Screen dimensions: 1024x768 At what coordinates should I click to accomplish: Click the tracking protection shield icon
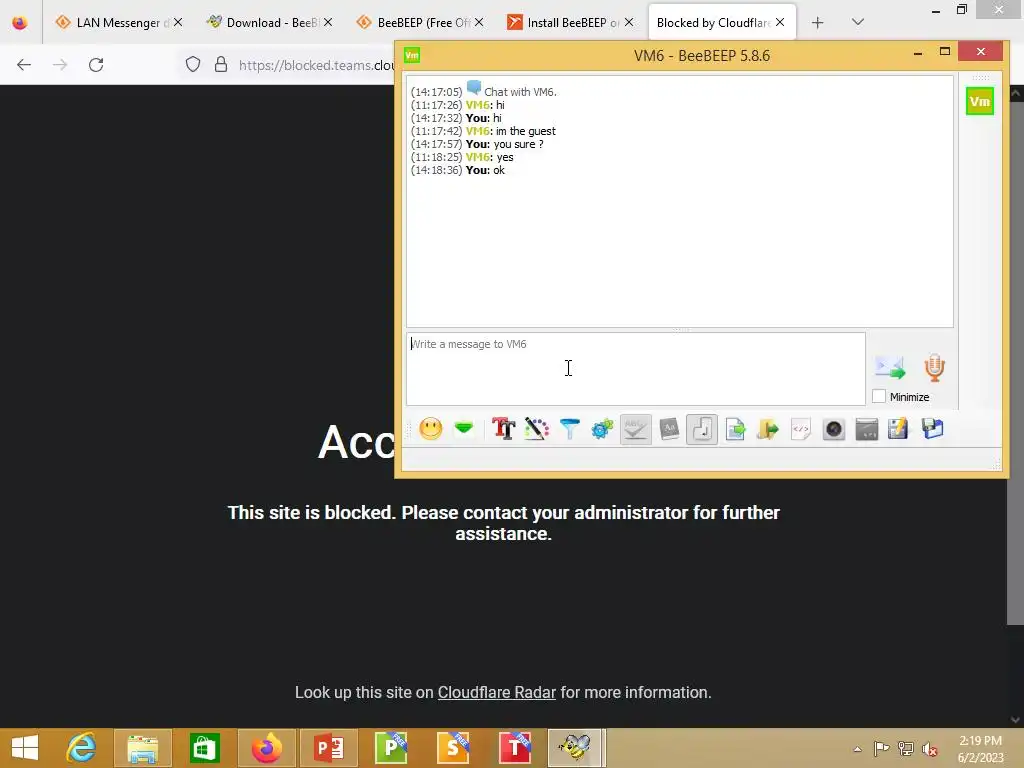193,65
